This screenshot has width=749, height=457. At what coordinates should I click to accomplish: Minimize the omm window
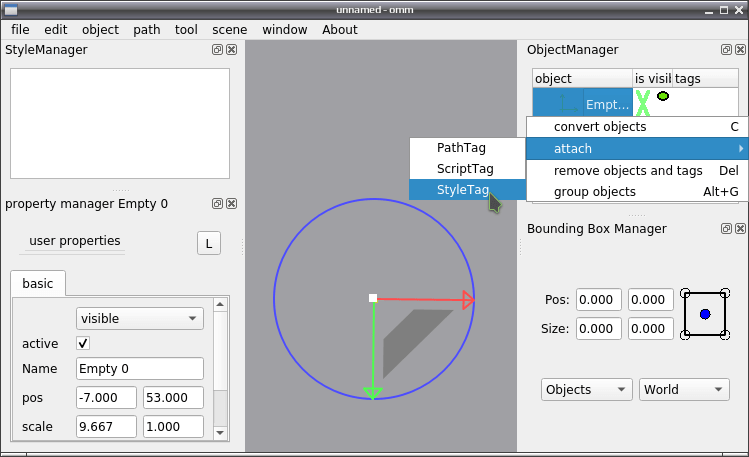(709, 11)
